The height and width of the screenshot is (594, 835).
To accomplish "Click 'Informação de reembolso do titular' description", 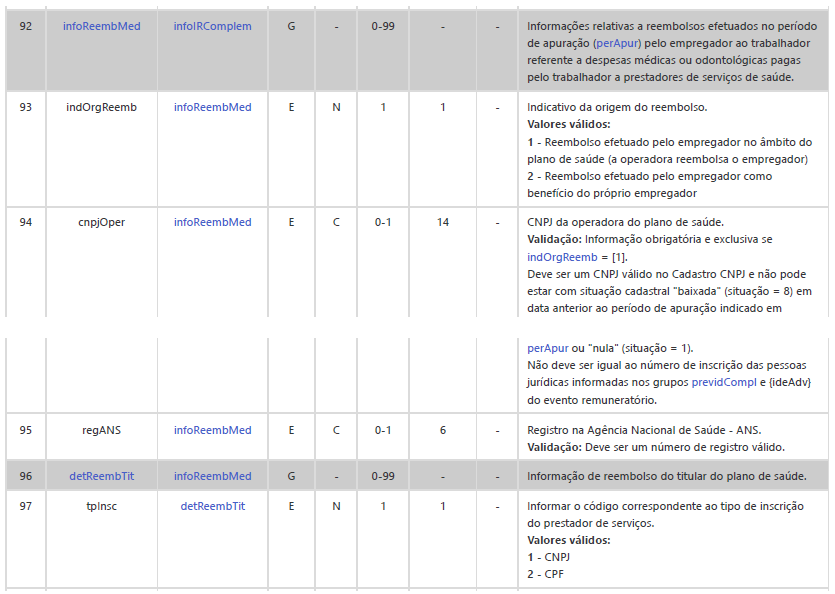I will [x=667, y=476].
